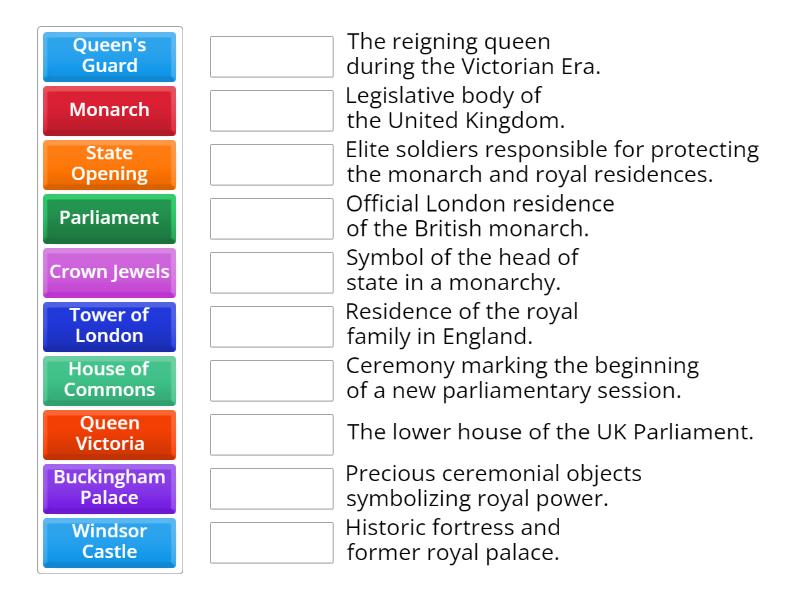Click the answer box for the legislative body clue
The image size is (800, 600).
coord(271,111)
